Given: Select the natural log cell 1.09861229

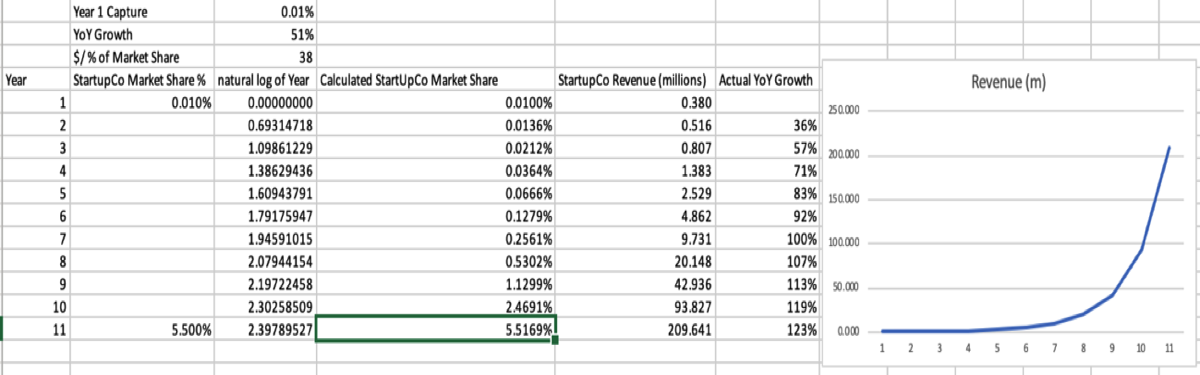Looking at the screenshot, I should pyautogui.click(x=265, y=148).
